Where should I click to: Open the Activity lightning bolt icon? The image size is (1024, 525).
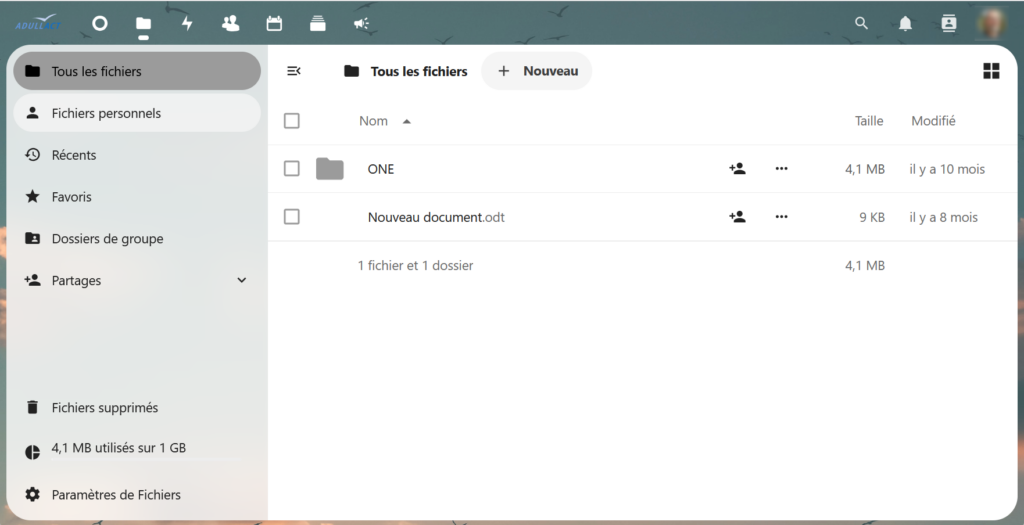coord(187,24)
